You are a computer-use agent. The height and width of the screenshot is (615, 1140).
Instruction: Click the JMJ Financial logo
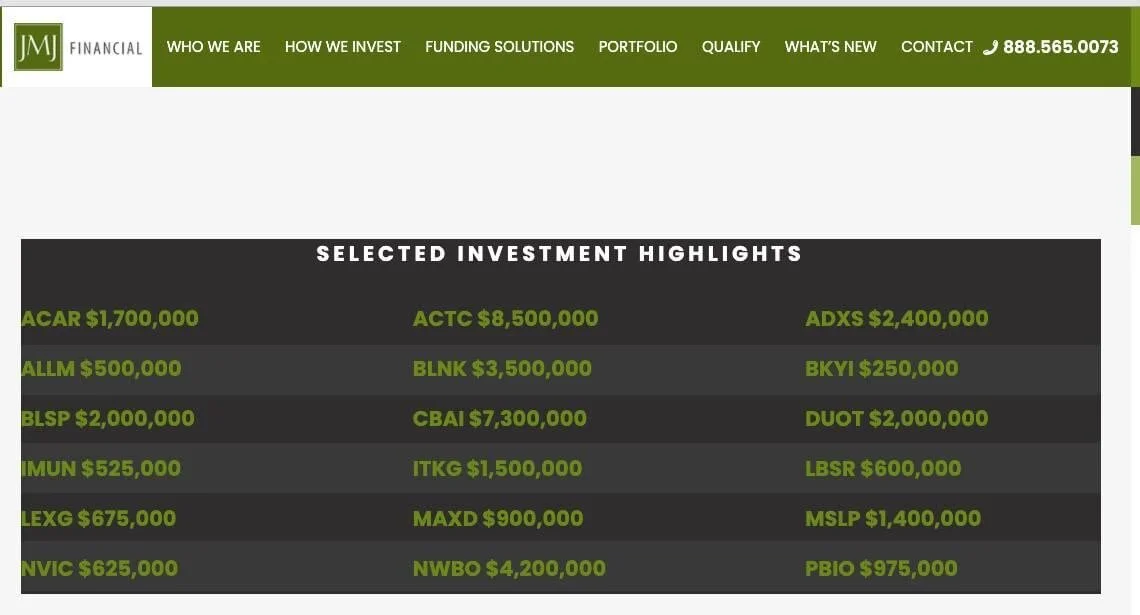click(78, 47)
